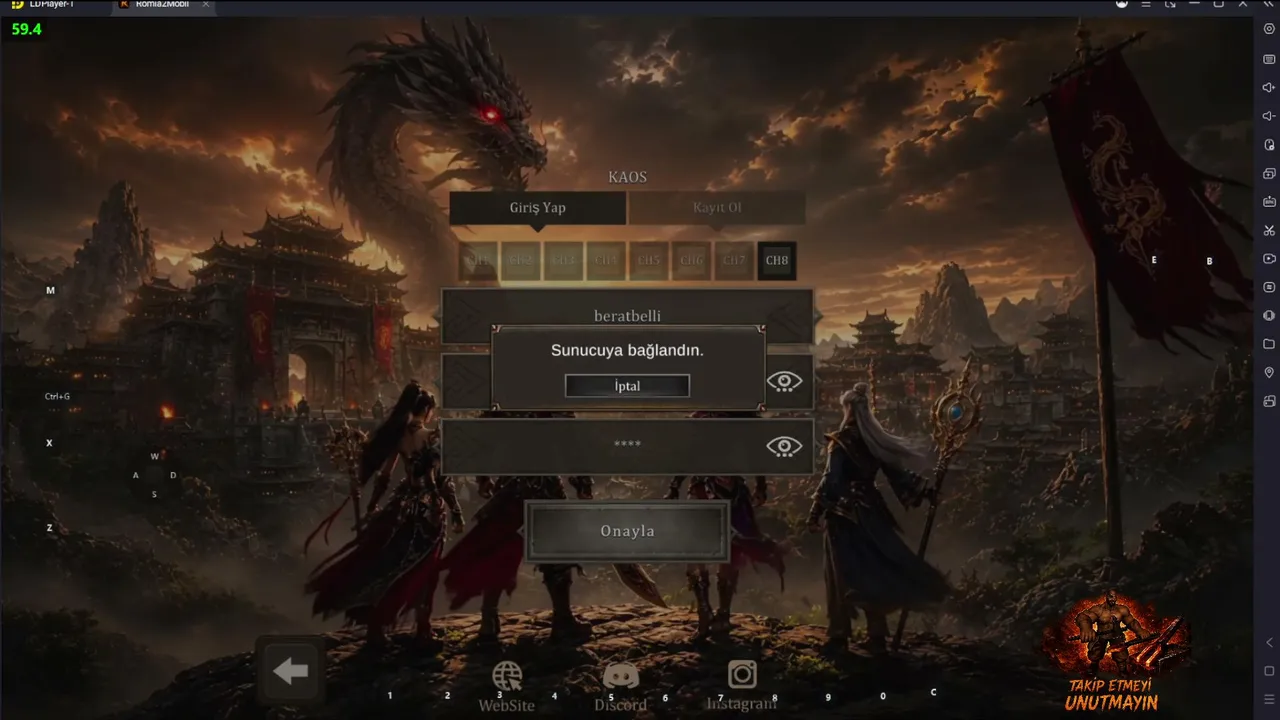Select channel CH1
Viewport: 1280px width, 720px height.
point(480,260)
